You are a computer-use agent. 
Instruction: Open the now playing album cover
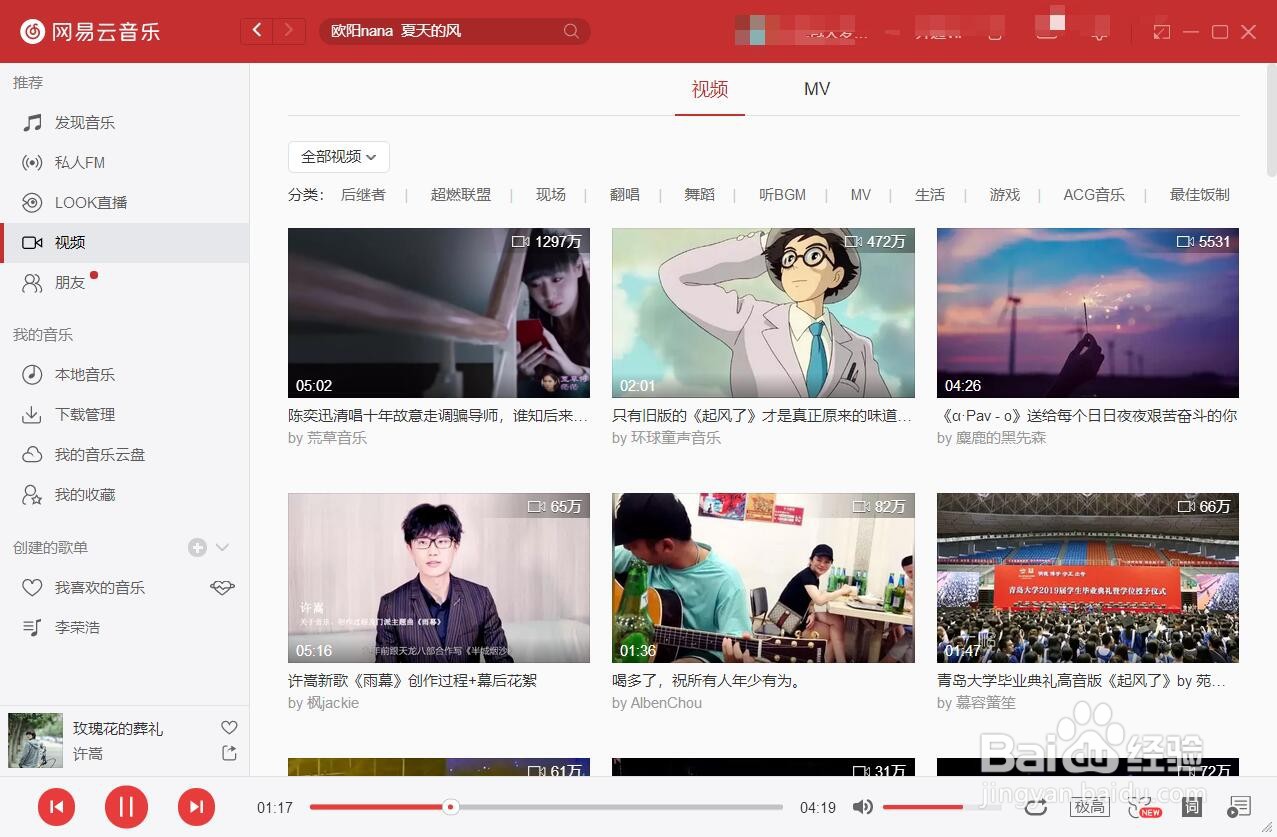point(35,740)
